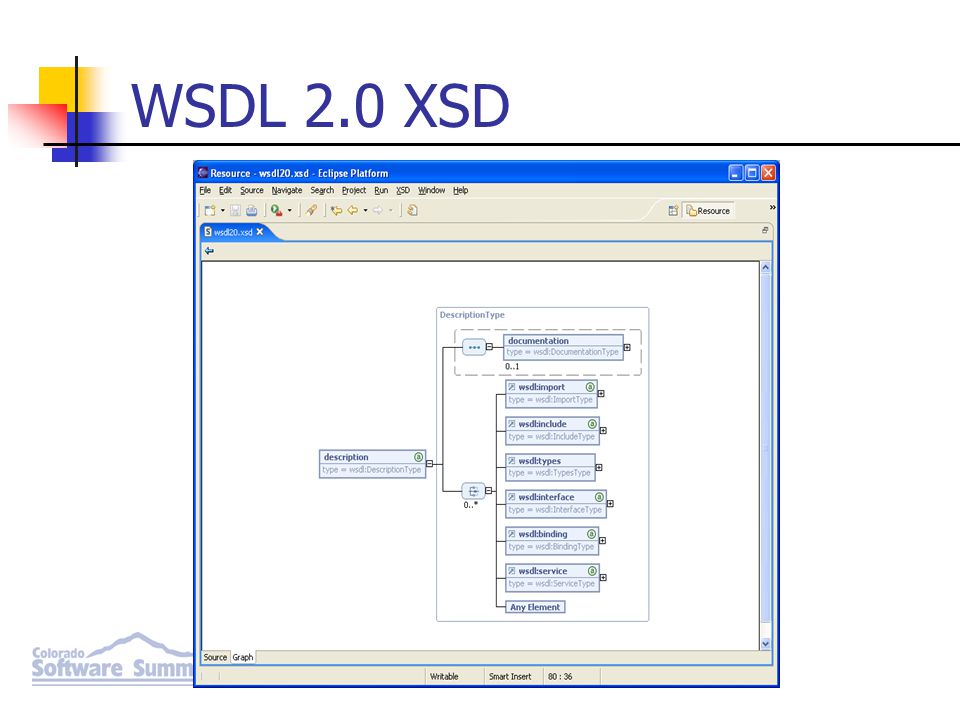Expand the wsdl:service plus box
The width and height of the screenshot is (960, 720).
[603, 577]
